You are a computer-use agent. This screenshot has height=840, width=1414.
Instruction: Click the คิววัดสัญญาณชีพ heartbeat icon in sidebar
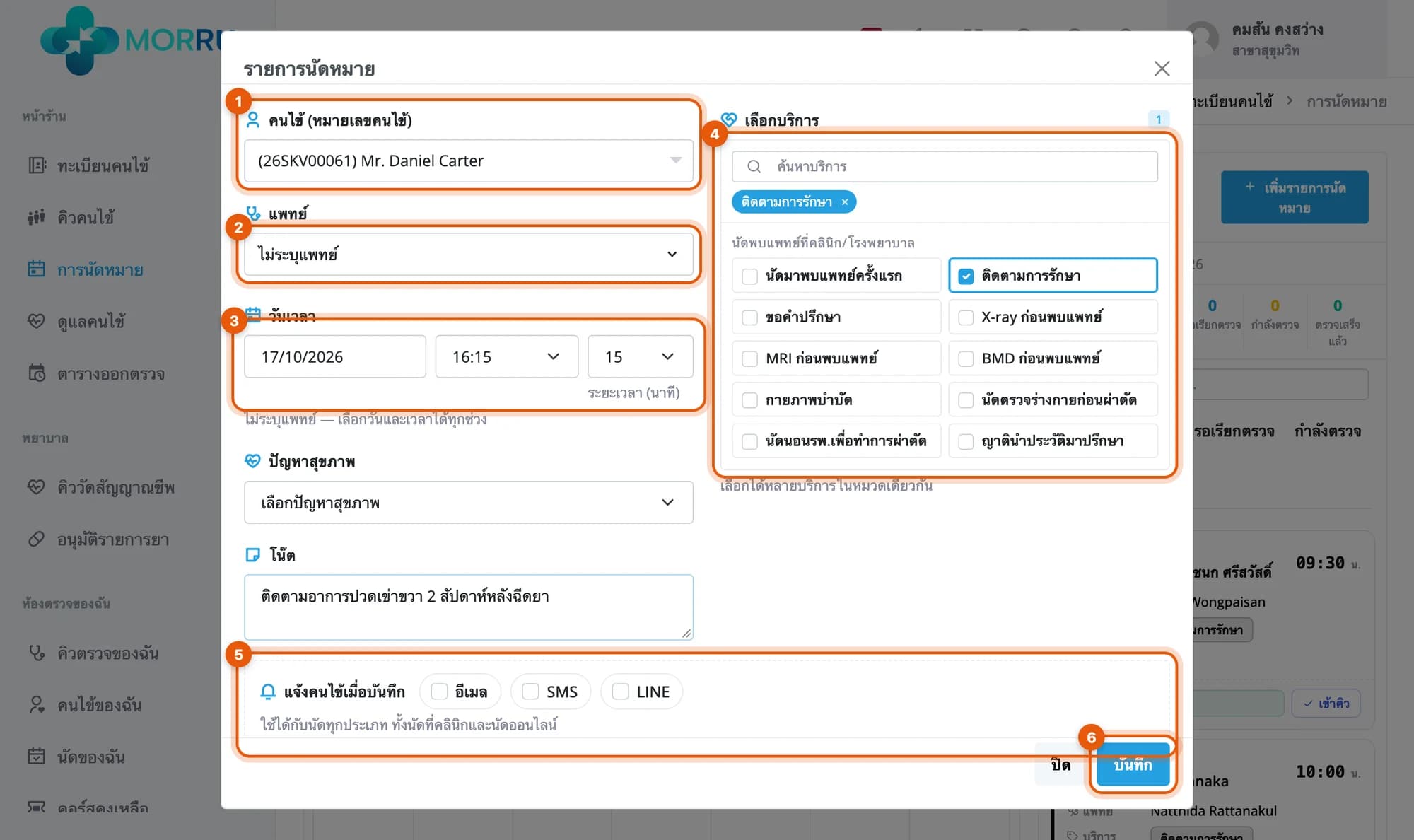37,487
